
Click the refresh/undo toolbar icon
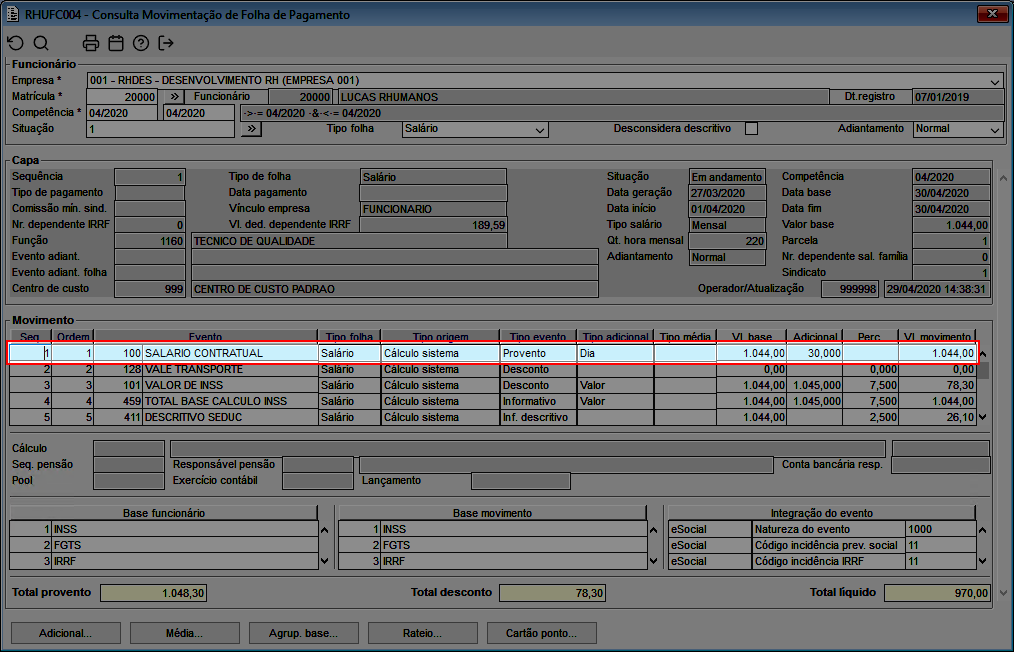(15, 43)
